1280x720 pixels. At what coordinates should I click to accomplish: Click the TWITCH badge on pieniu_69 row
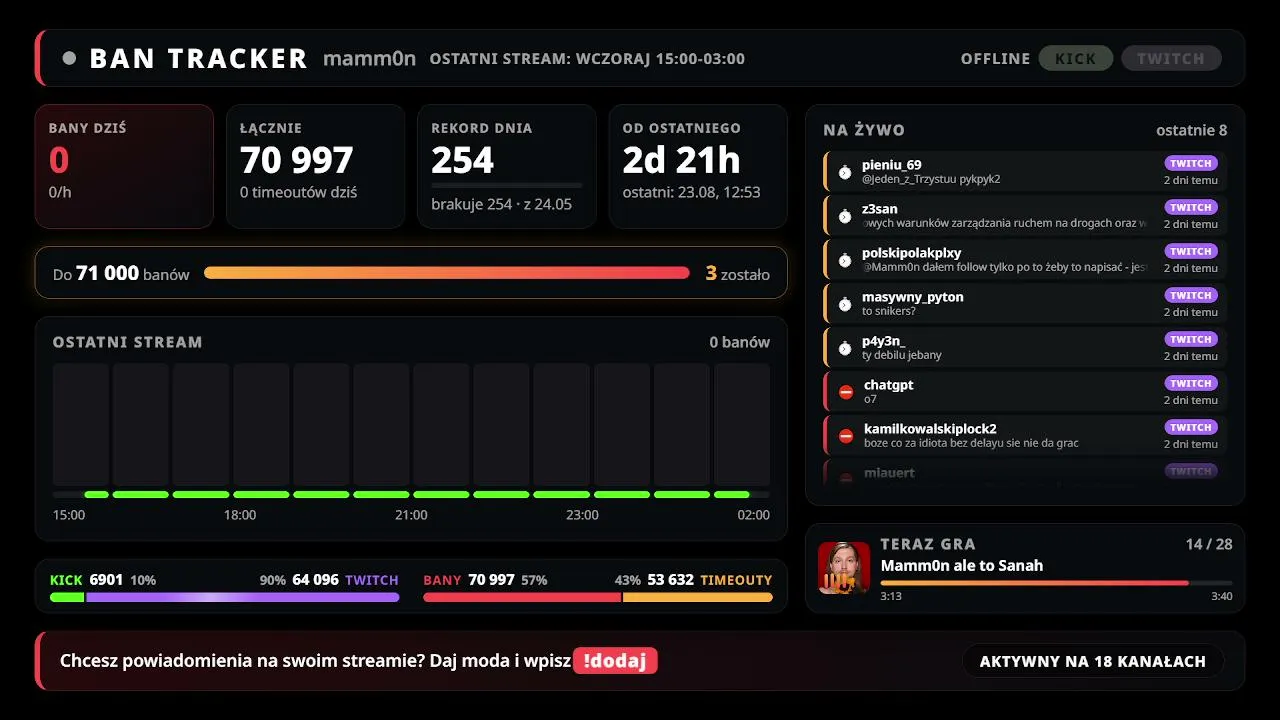pos(1190,163)
